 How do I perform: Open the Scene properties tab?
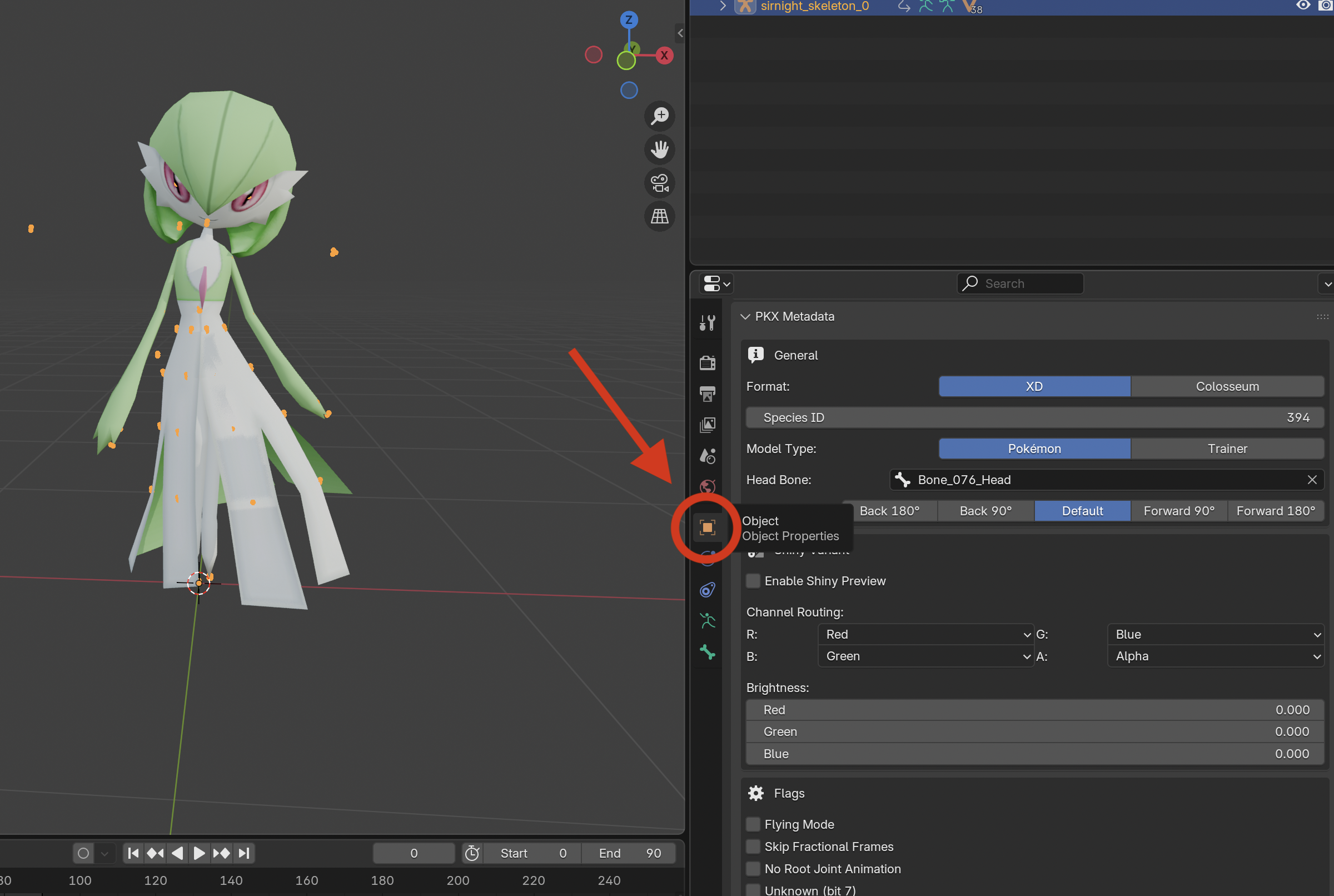click(707, 456)
